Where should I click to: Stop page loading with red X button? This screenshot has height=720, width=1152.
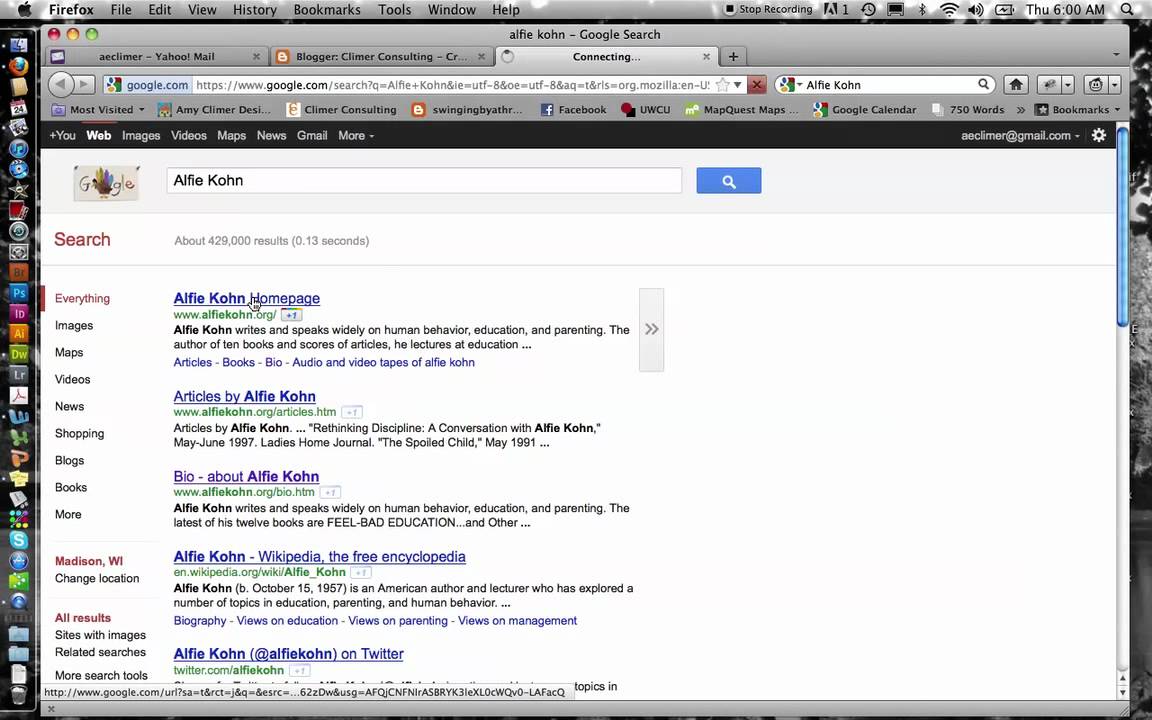(x=756, y=84)
